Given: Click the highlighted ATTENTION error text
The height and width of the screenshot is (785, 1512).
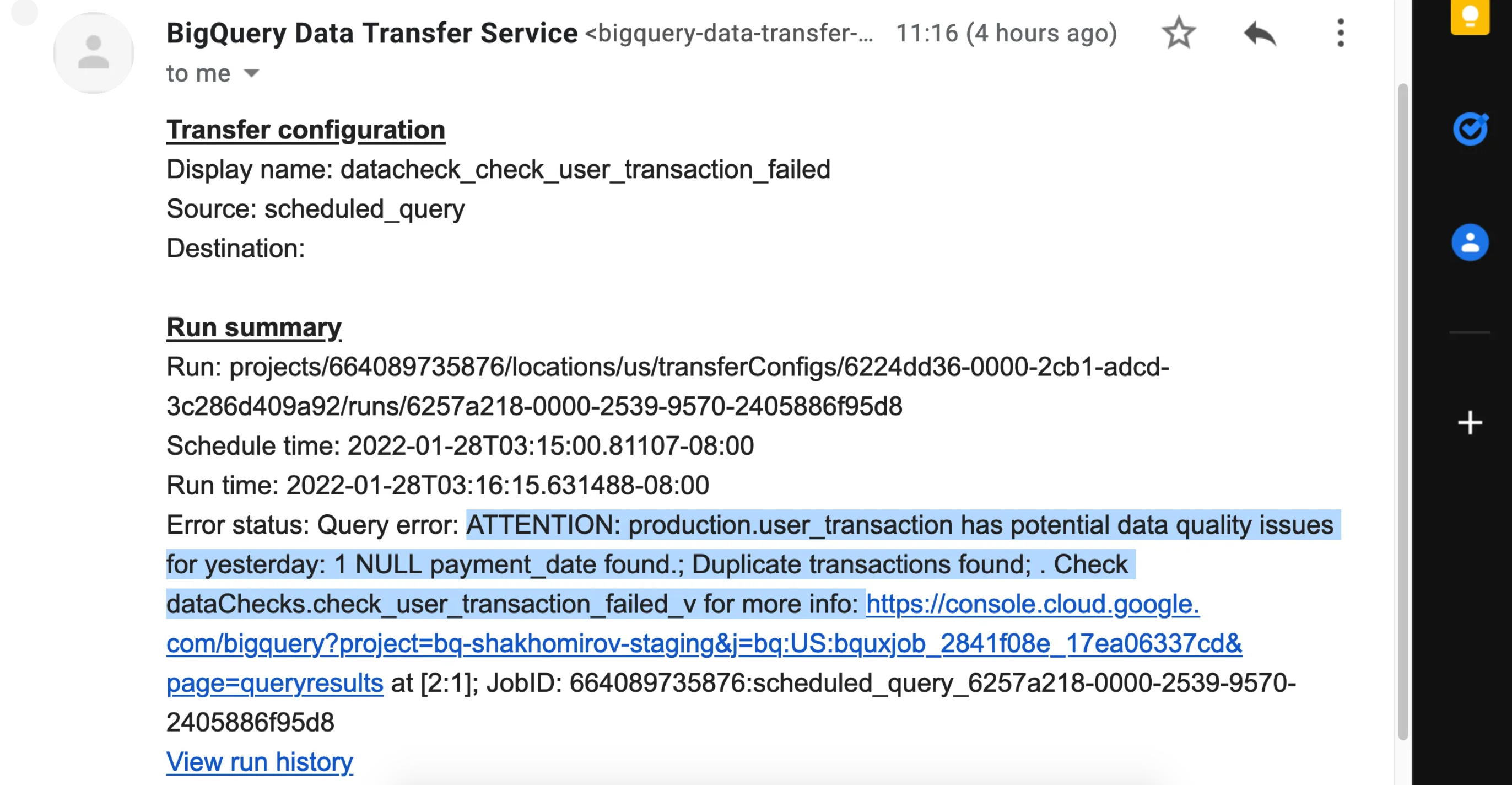Looking at the screenshot, I should click(899, 525).
